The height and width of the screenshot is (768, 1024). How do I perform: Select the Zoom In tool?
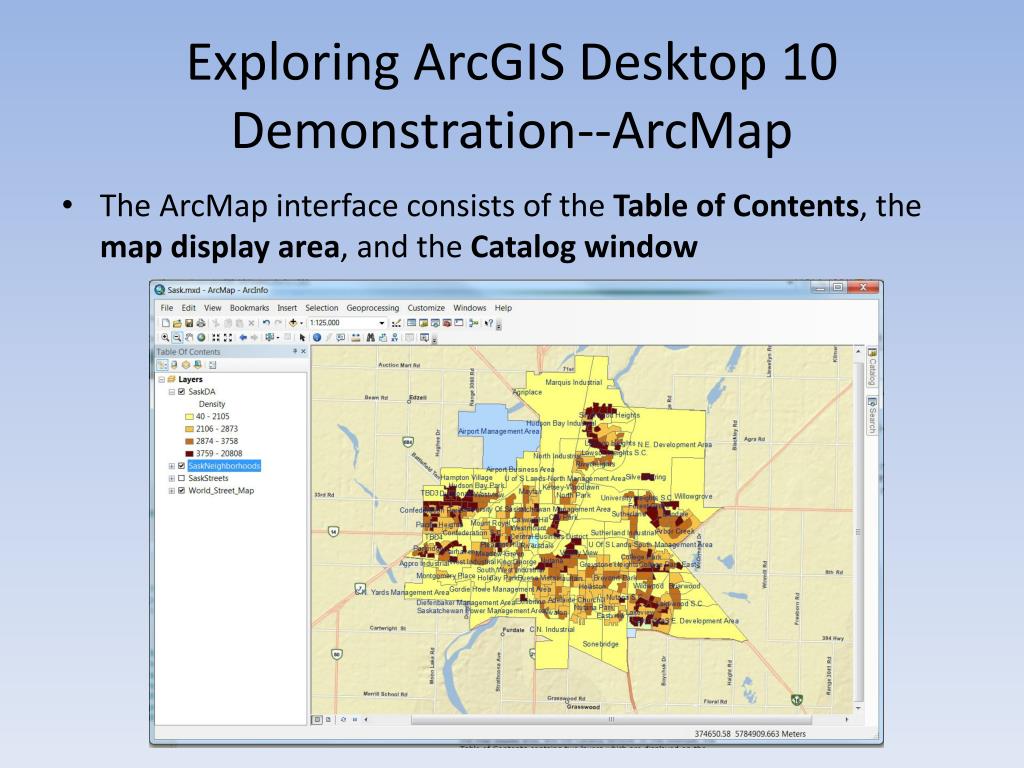pos(165,337)
